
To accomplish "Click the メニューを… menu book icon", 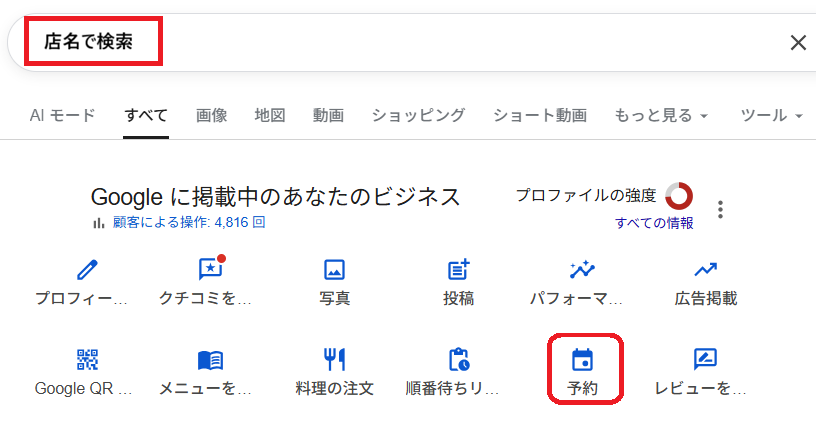I will point(210,360).
